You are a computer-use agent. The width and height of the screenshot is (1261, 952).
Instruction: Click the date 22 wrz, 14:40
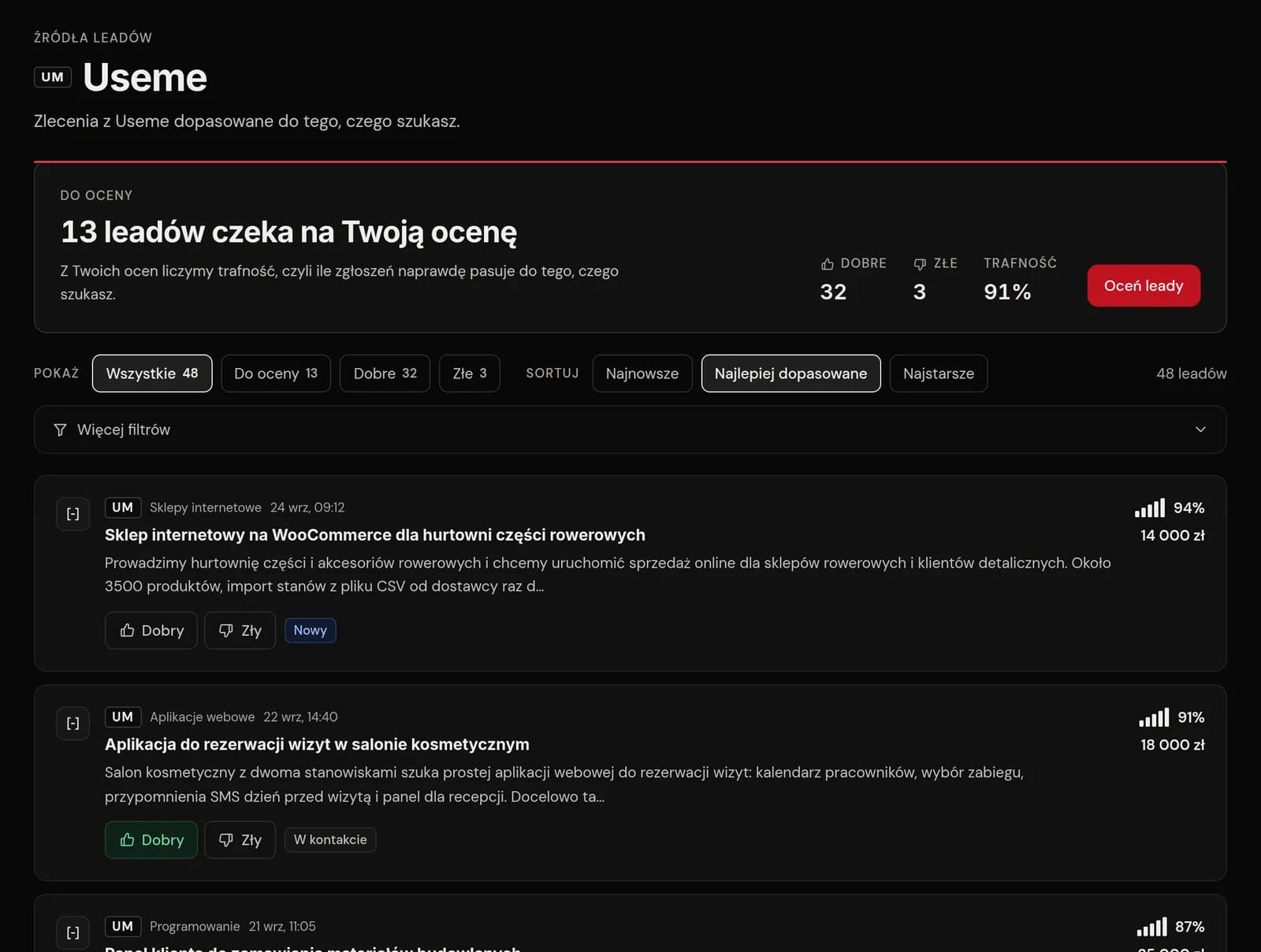tap(300, 717)
